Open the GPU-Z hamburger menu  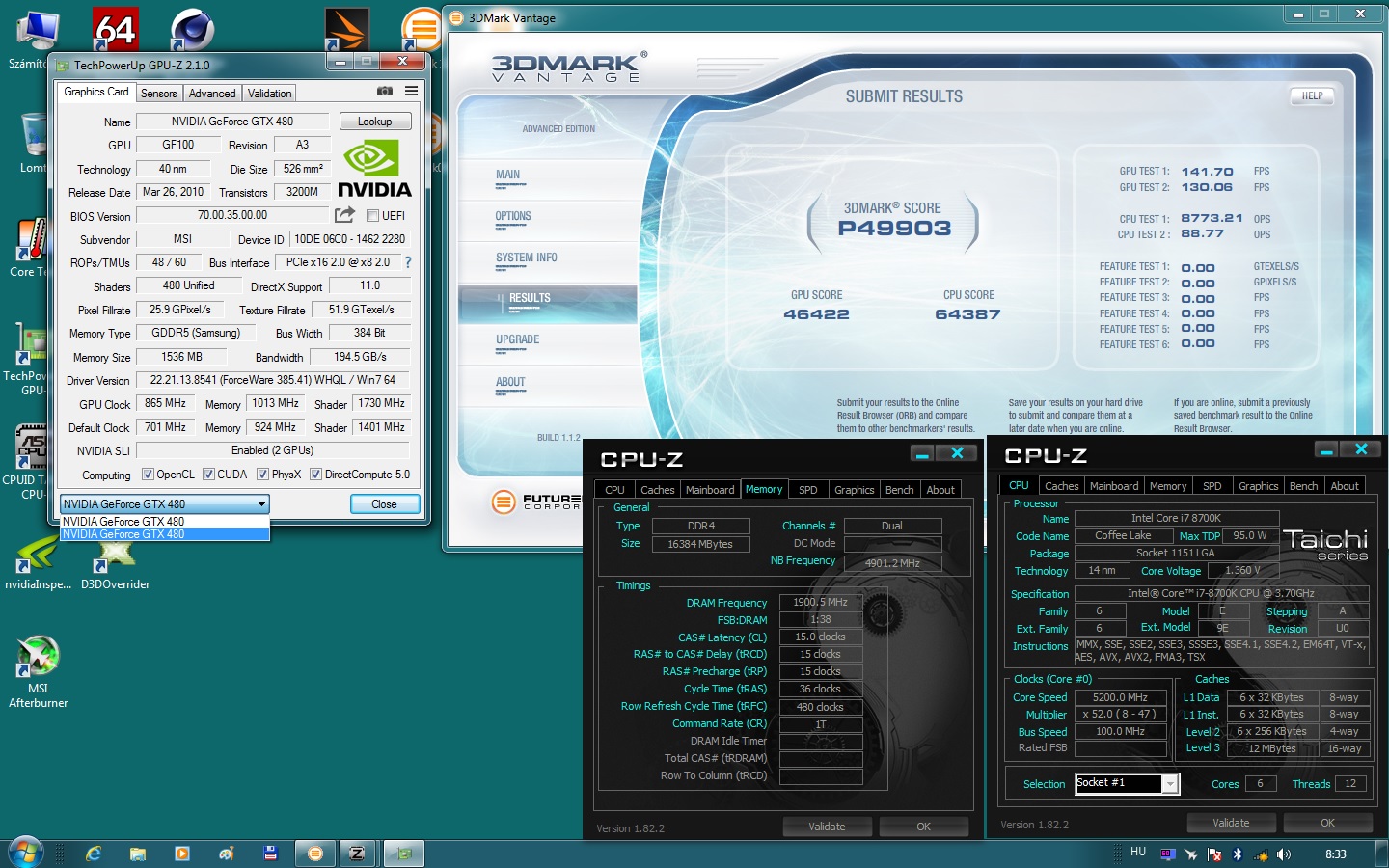coord(411,91)
